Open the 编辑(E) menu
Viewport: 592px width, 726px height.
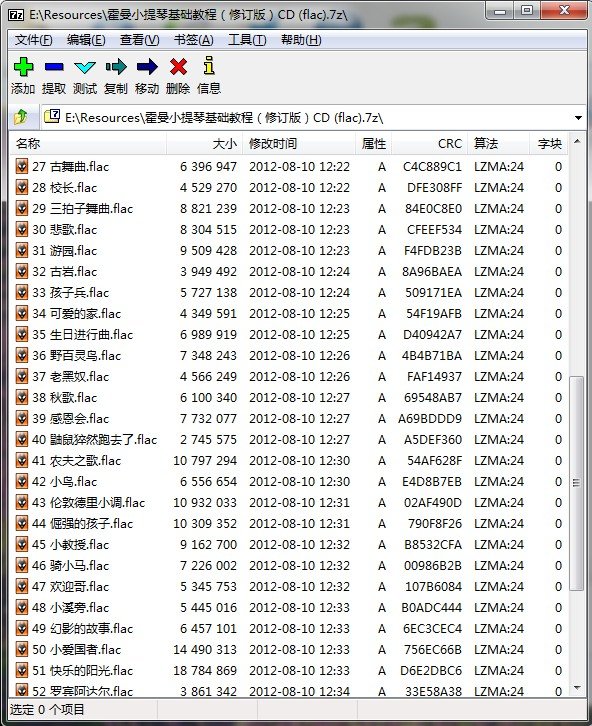pyautogui.click(x=86, y=40)
